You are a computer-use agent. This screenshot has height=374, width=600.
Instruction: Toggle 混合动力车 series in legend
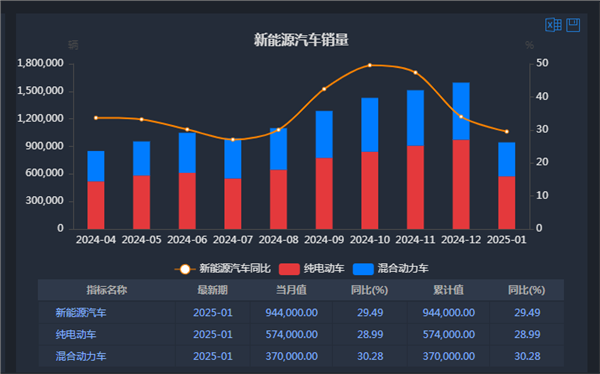pyautogui.click(x=390, y=269)
